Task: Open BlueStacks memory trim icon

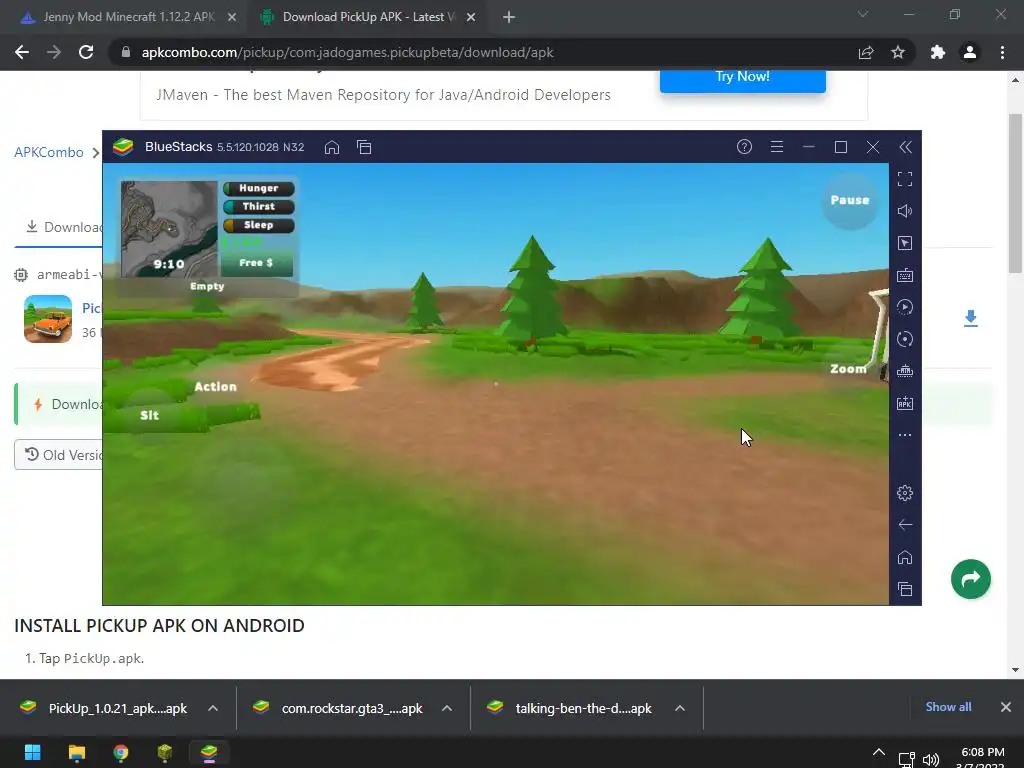Action: coord(905,371)
